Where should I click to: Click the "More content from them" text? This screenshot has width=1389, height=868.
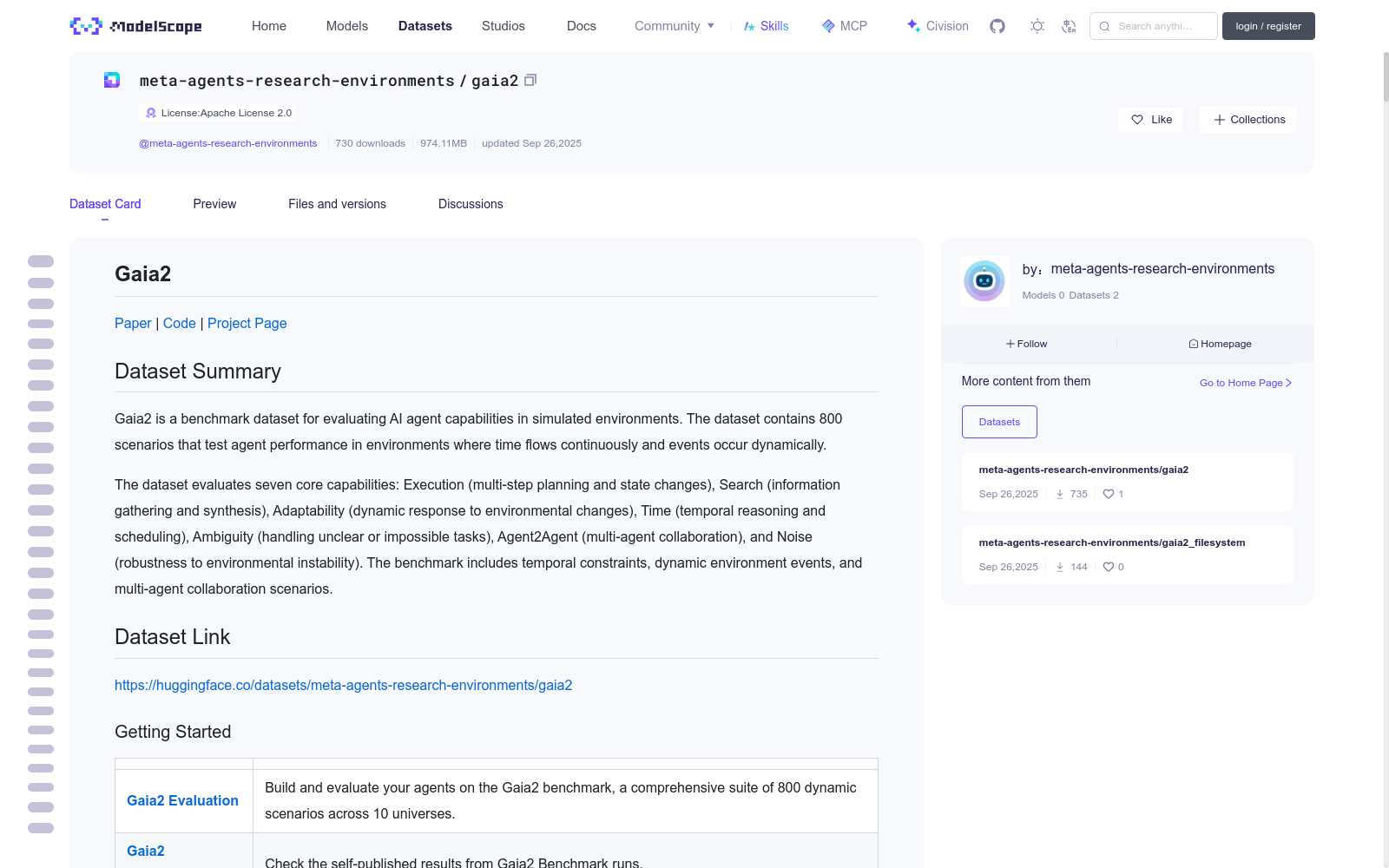click(1026, 381)
